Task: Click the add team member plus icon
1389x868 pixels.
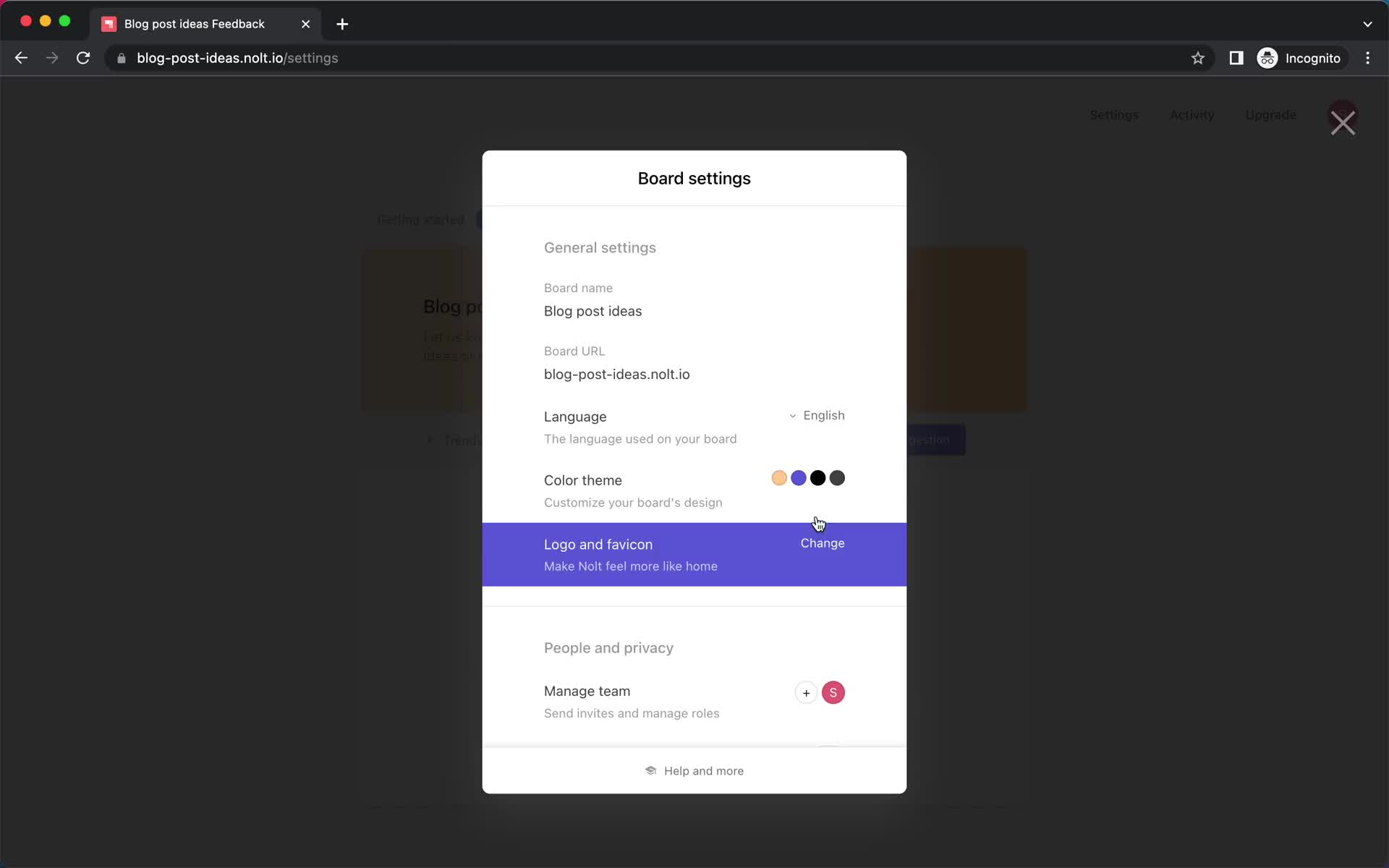Action: 806,693
